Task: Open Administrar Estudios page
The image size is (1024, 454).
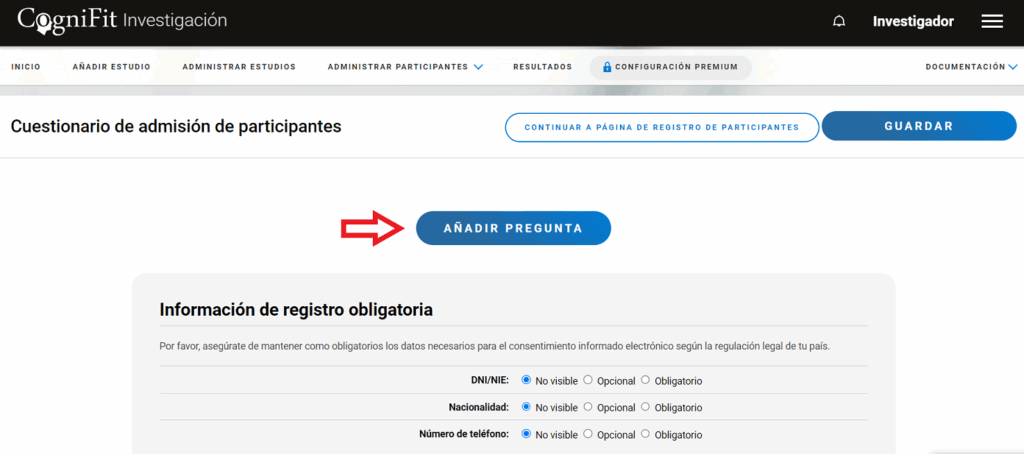Action: point(239,67)
